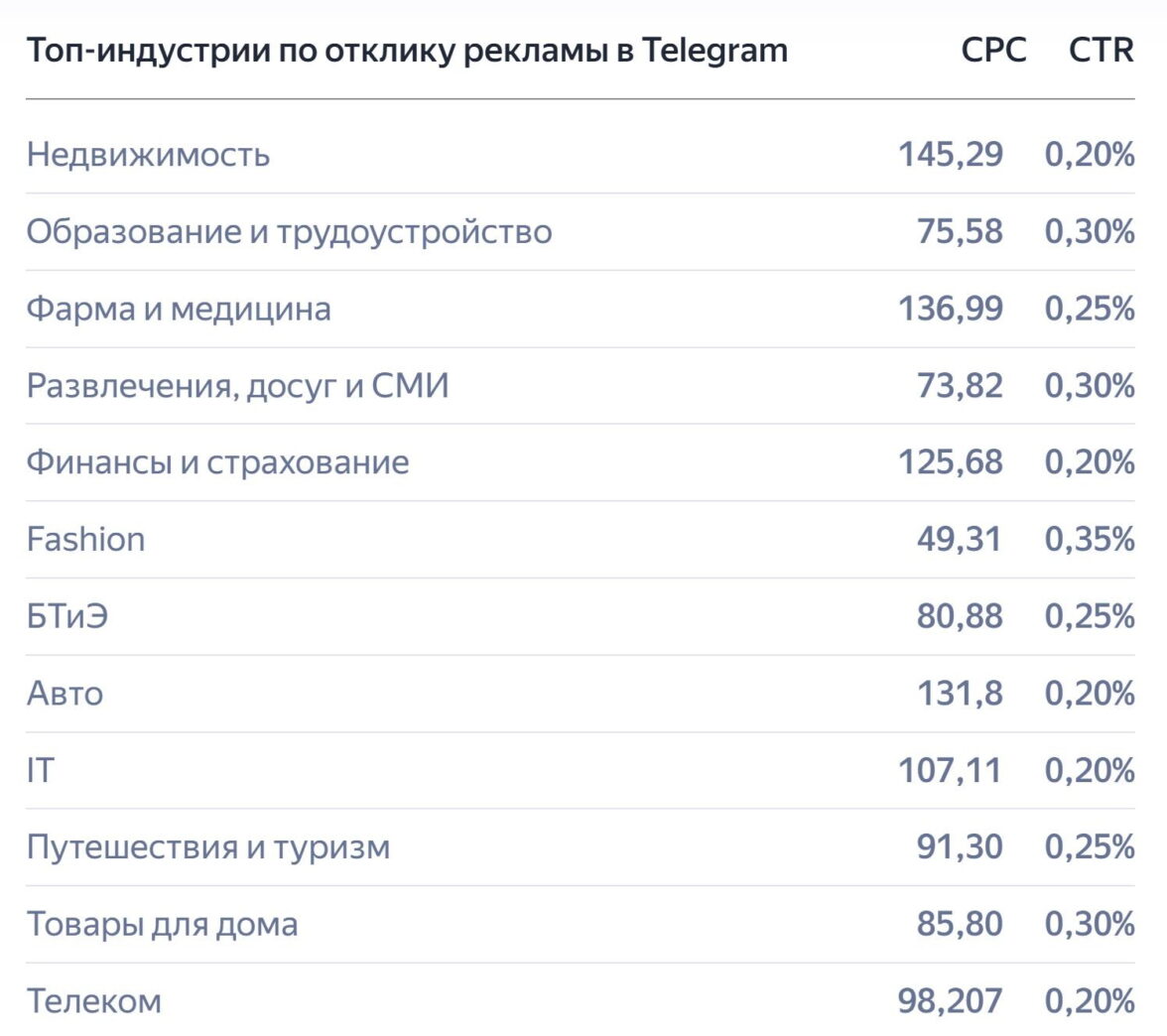Select the IT row label
Screen dimensions: 1167x1036
point(39,770)
